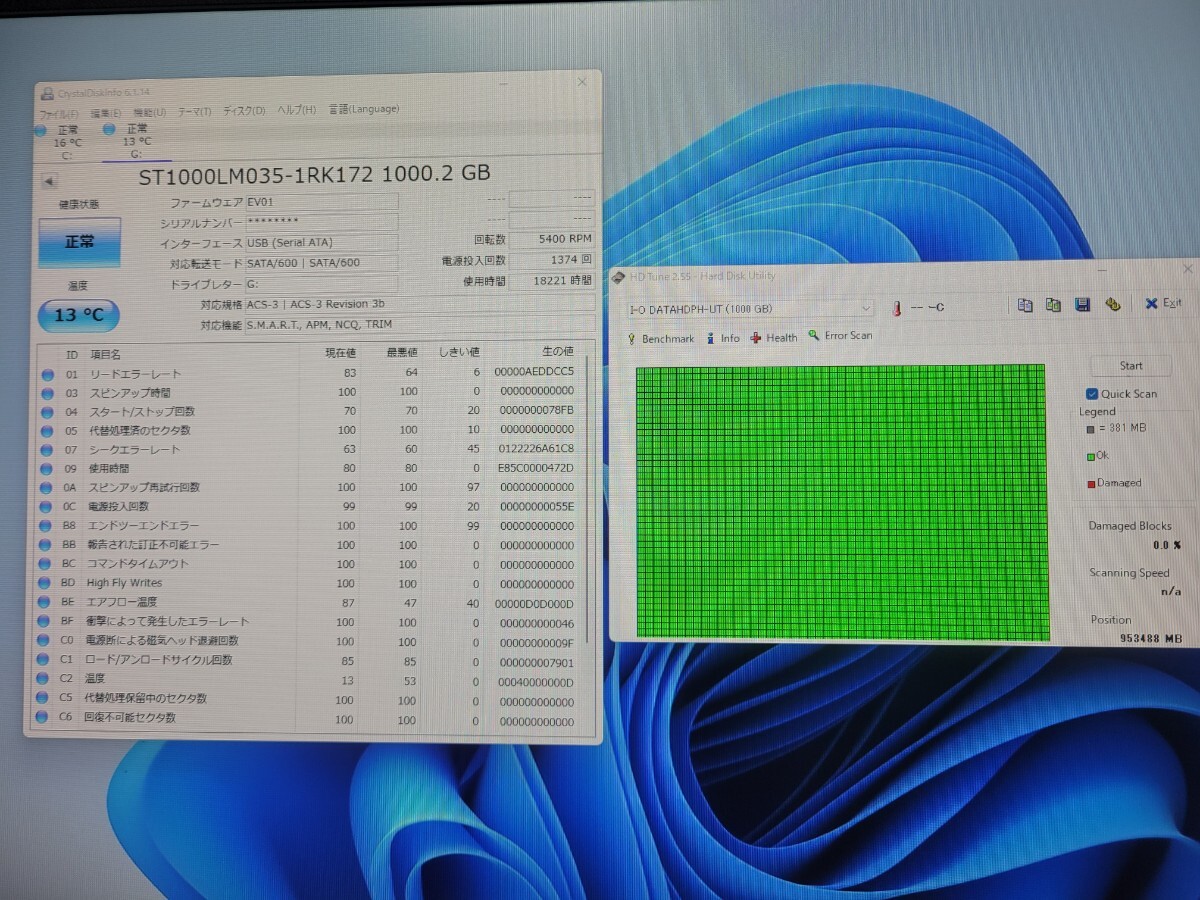Click previous-disk arrow in CrystalDiskInfo
The height and width of the screenshot is (900, 1200).
48,181
